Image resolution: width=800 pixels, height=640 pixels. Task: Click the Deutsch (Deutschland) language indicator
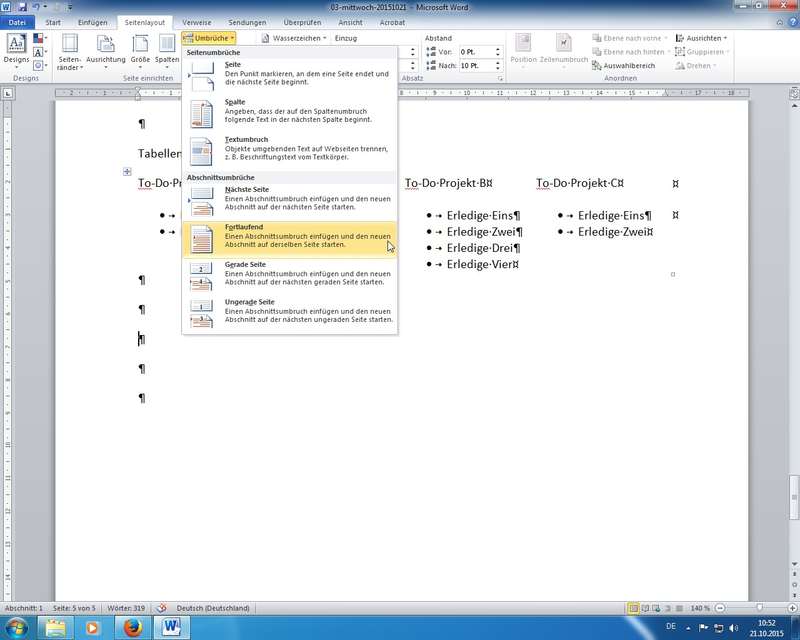(x=213, y=608)
